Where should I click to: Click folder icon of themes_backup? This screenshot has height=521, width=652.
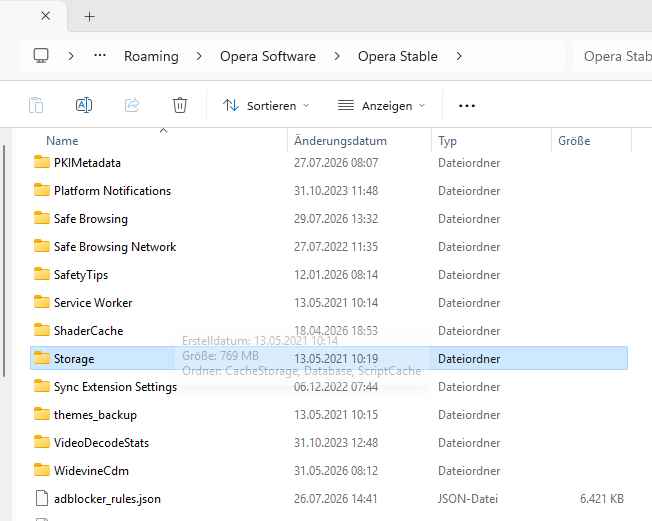point(42,414)
